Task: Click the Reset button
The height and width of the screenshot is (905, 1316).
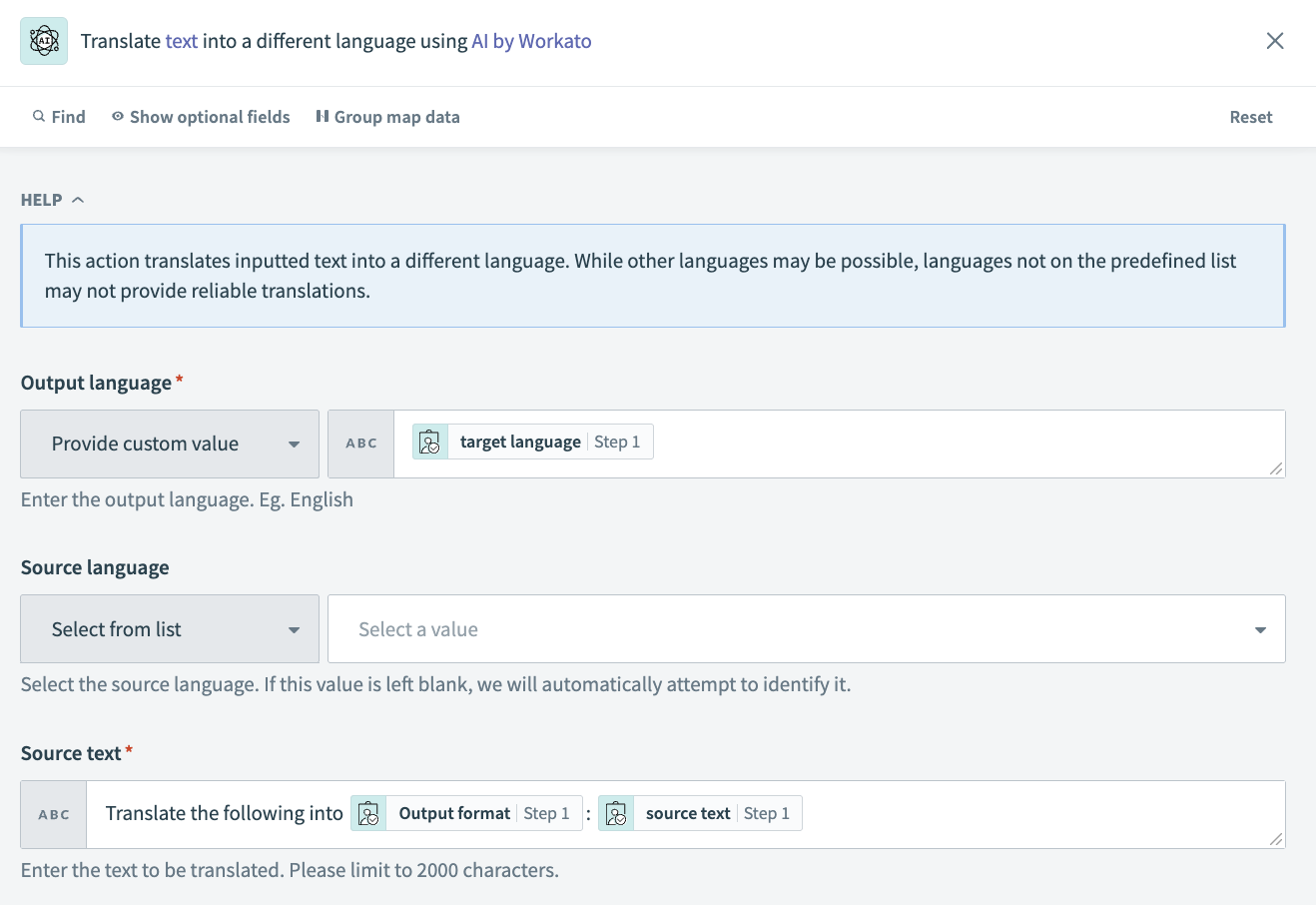Action: pos(1250,117)
